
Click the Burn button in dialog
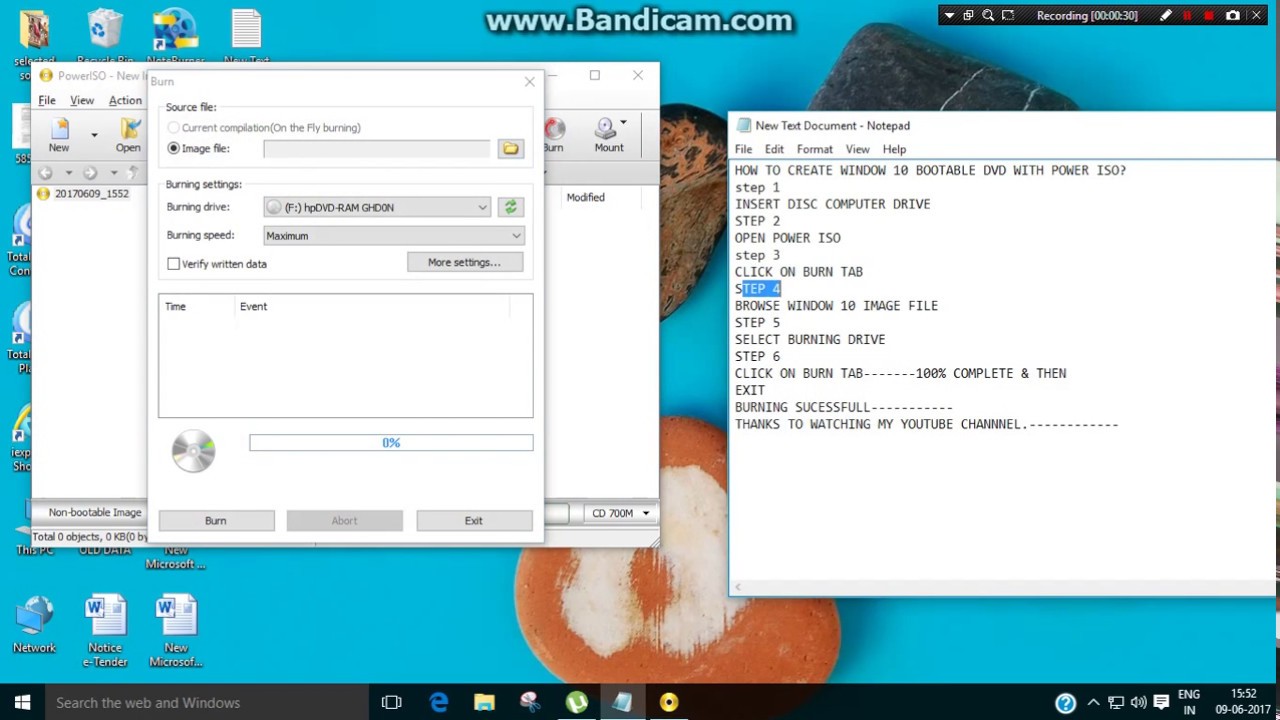[216, 520]
